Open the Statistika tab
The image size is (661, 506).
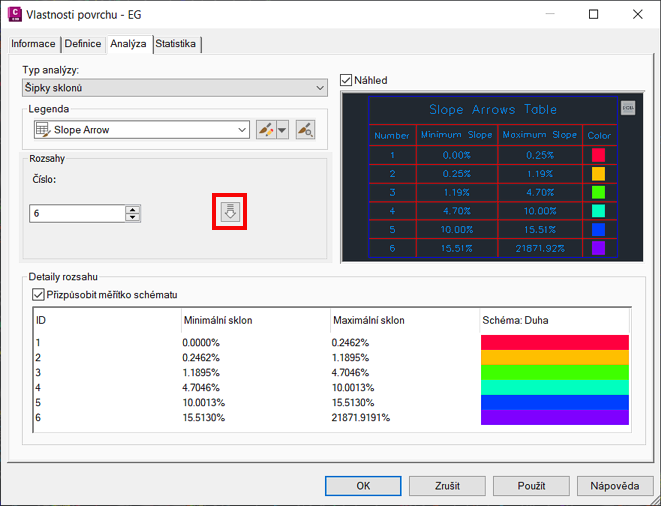[176, 44]
